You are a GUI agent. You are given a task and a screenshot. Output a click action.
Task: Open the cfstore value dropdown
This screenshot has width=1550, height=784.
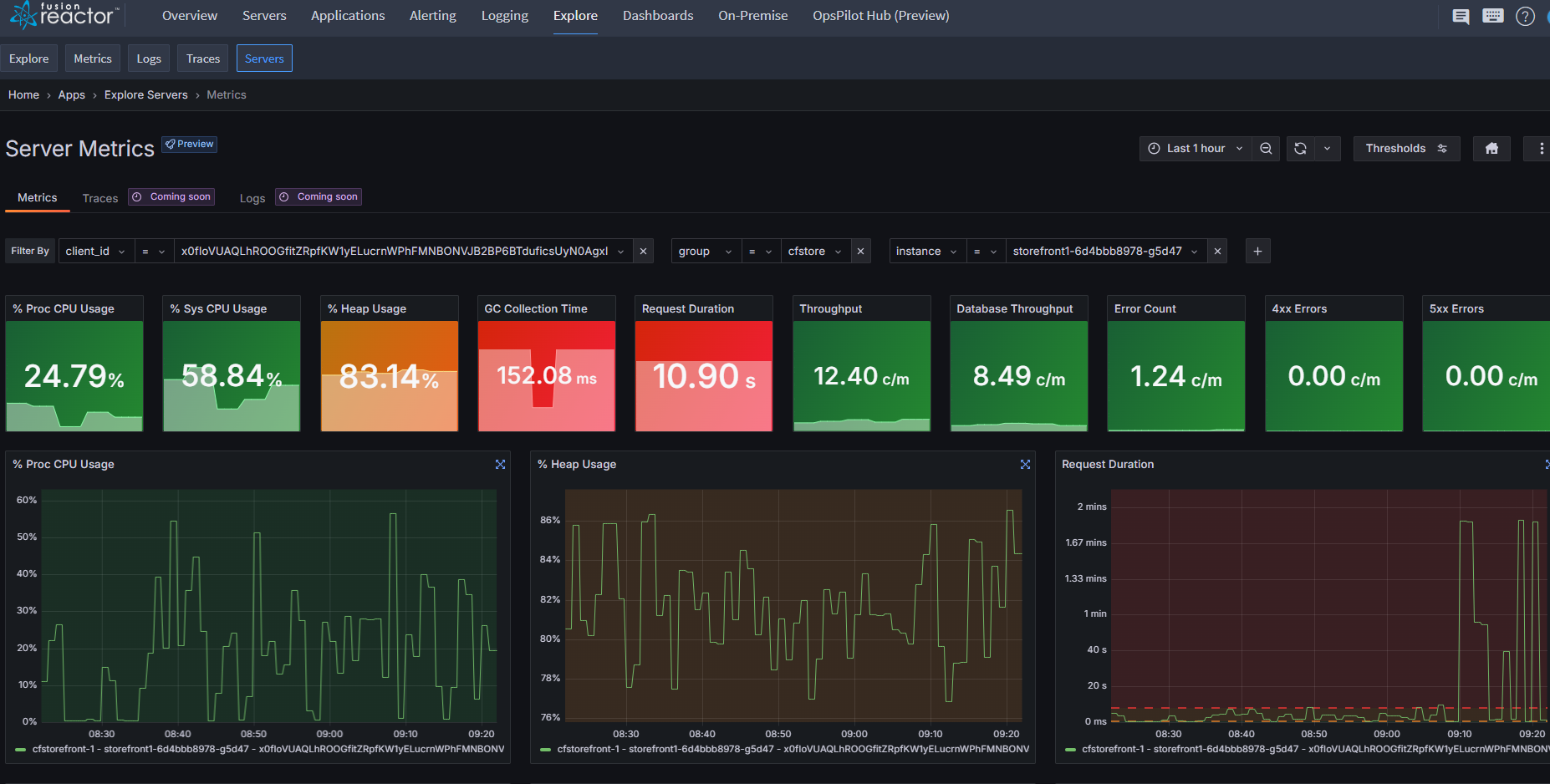(x=815, y=252)
